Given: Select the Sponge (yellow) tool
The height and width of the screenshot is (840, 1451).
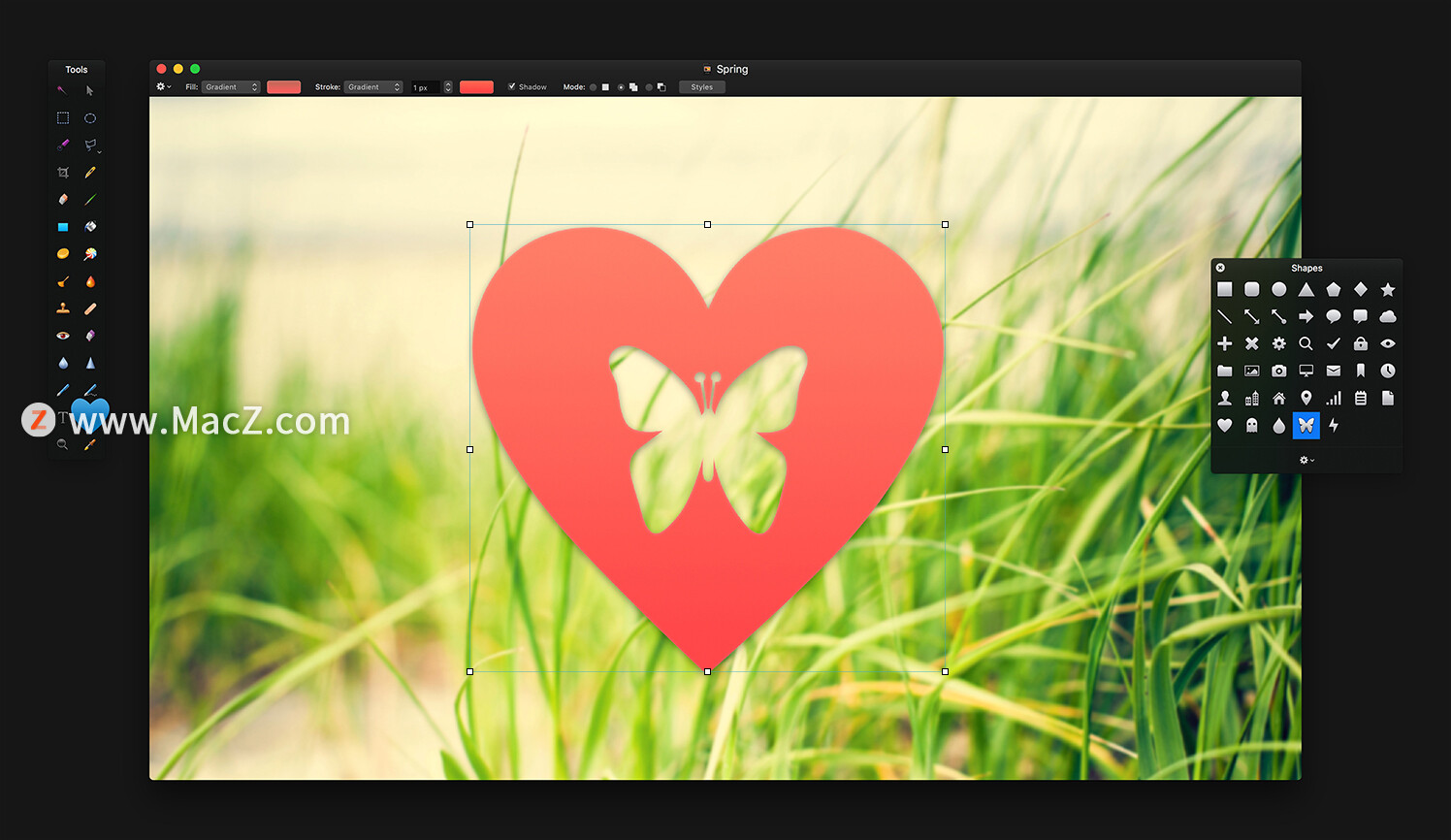Looking at the screenshot, I should point(63,254).
